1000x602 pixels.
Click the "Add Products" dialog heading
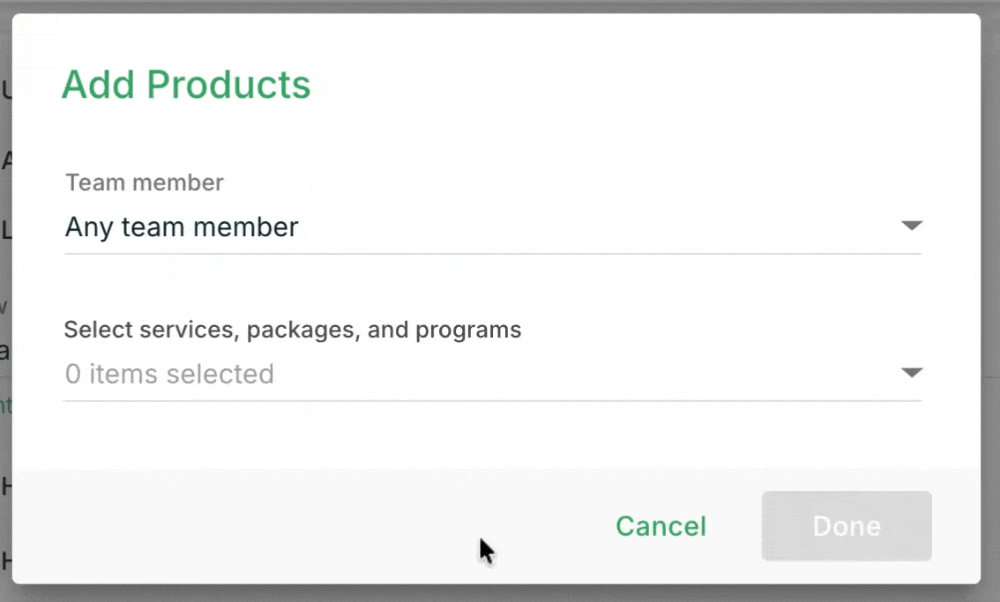pos(186,84)
